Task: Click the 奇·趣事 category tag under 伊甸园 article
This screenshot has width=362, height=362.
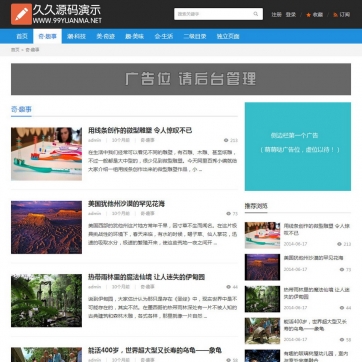Action: [147, 287]
